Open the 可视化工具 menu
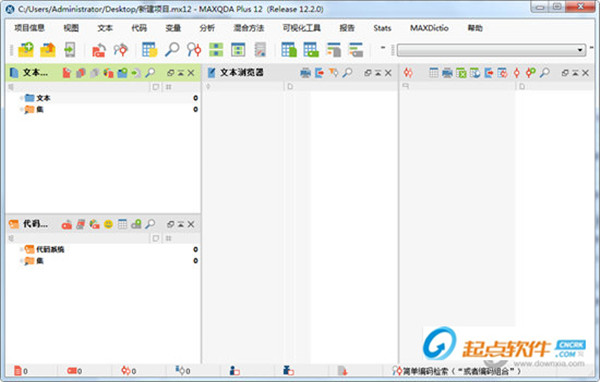The height and width of the screenshot is (382, 600). 302,28
